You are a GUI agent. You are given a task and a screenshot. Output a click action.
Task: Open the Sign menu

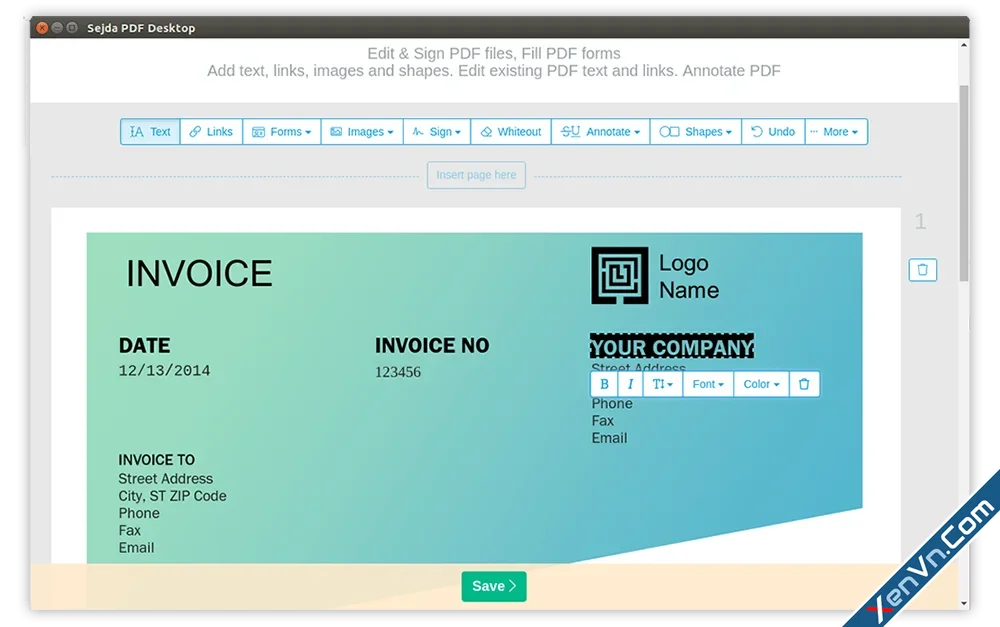coord(437,131)
